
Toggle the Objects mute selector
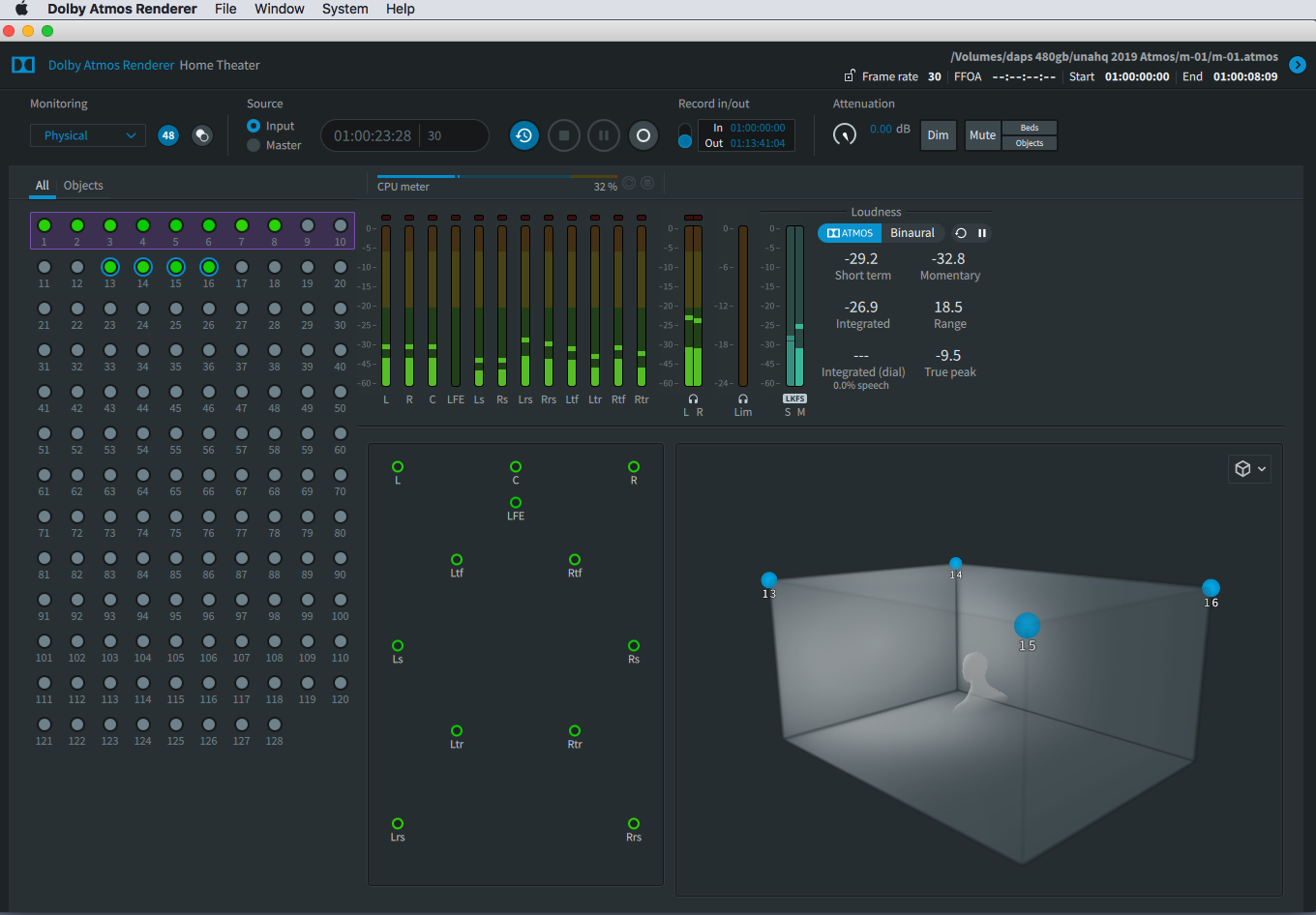[1030, 143]
